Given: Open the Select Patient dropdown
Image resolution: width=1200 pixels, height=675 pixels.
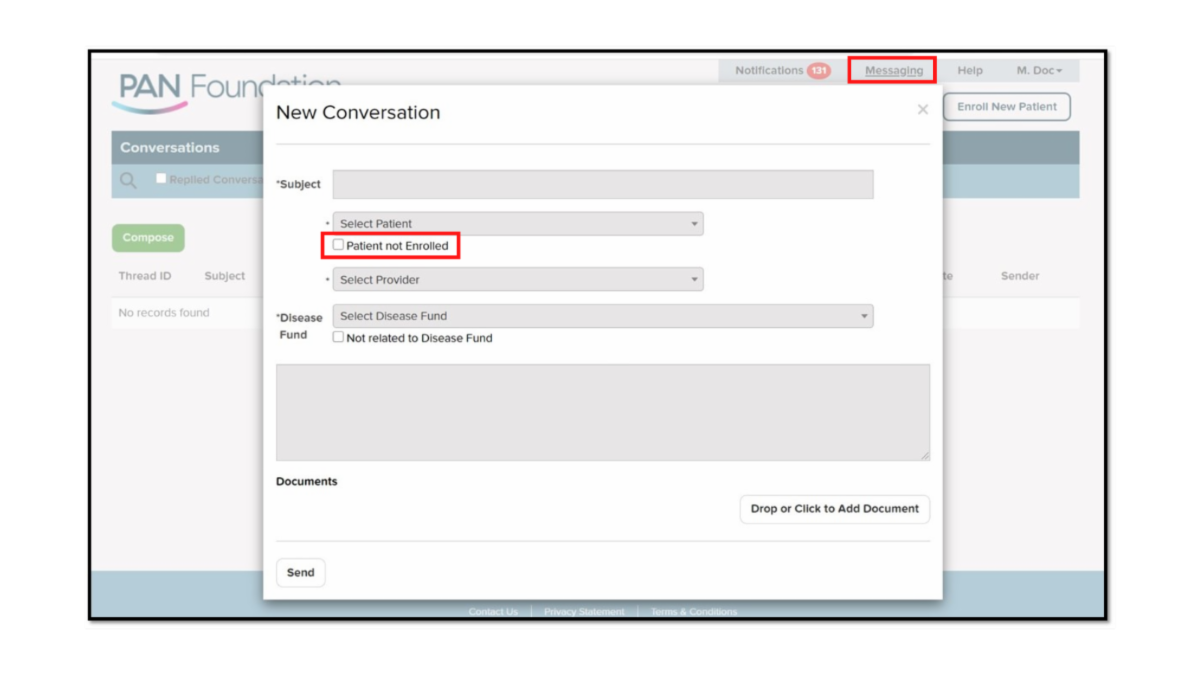Looking at the screenshot, I should point(517,224).
